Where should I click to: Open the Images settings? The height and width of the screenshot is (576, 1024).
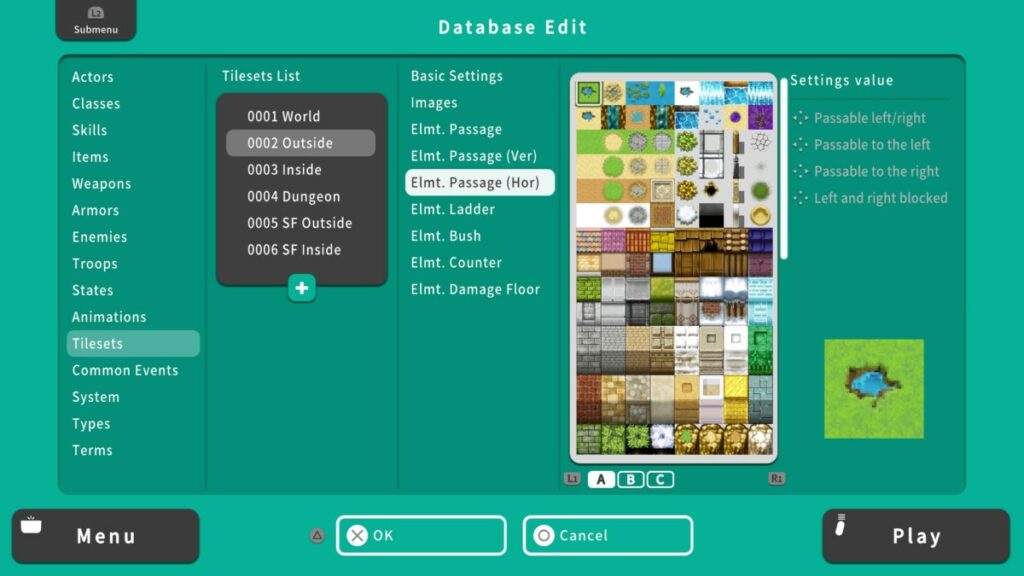point(434,103)
